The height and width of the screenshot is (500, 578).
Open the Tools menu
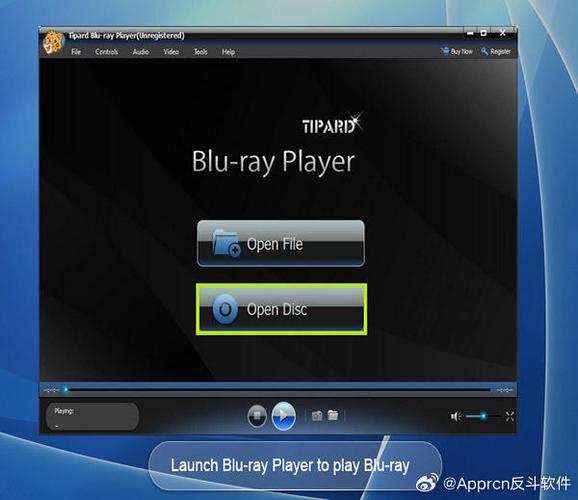pos(201,52)
